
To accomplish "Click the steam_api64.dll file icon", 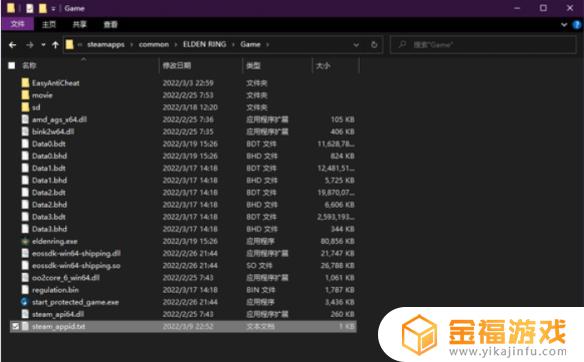I will pyautogui.click(x=25, y=314).
